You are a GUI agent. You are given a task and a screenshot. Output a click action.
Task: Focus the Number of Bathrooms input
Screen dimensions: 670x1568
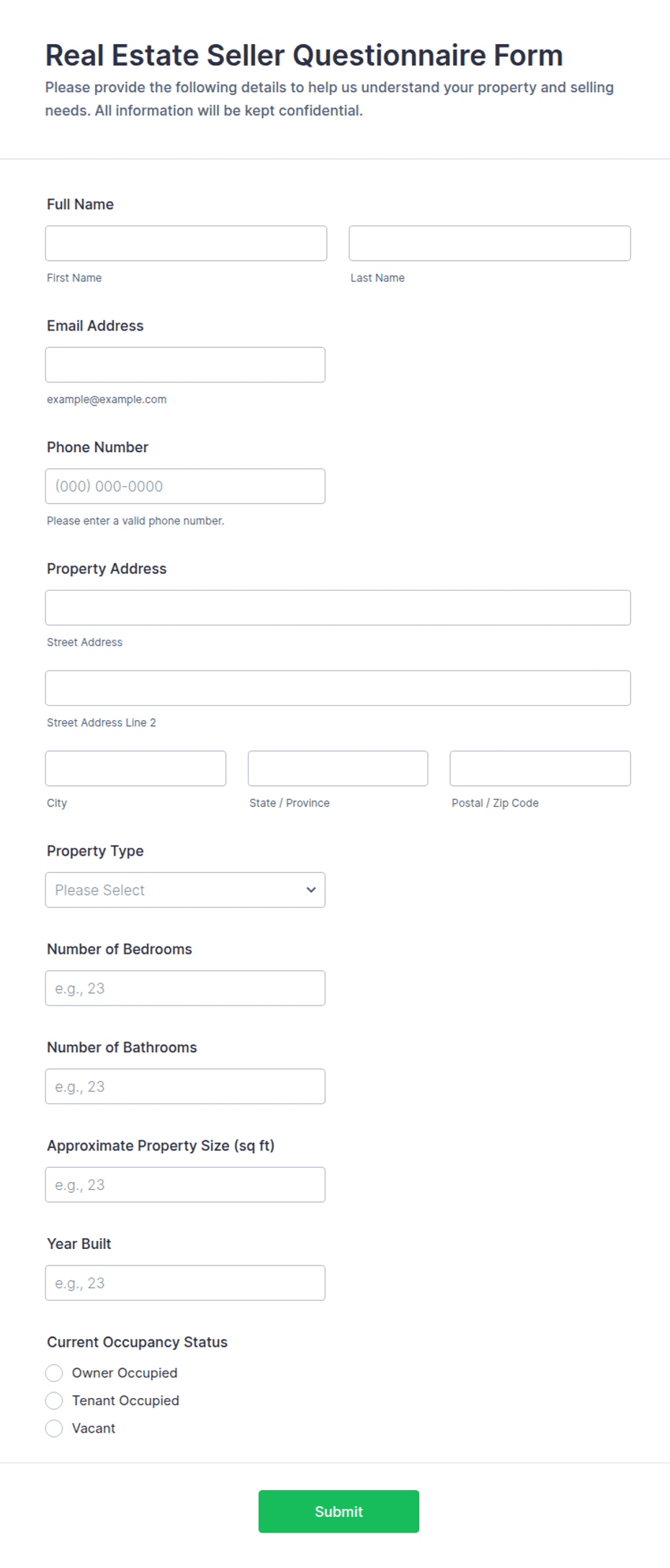click(x=185, y=1087)
